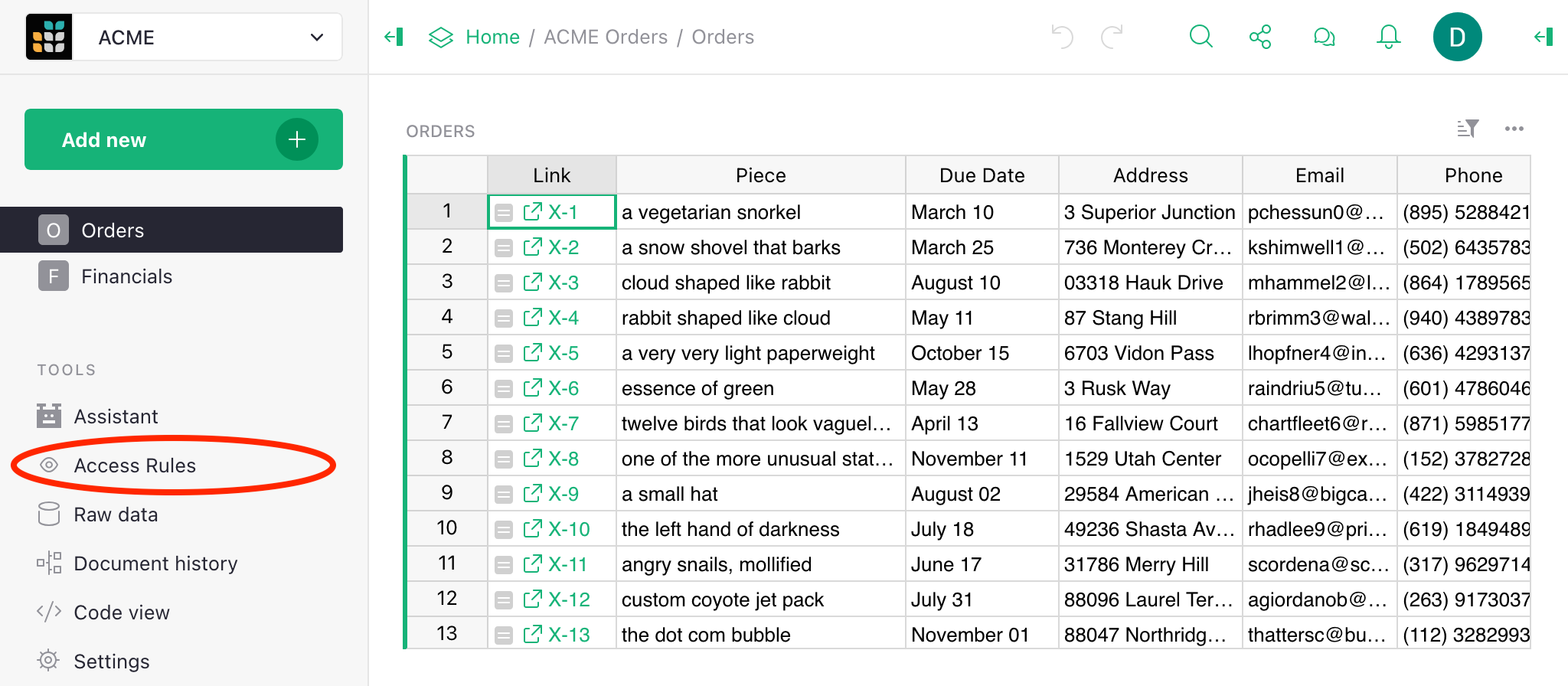
Task: Open the D user account menu
Action: (1457, 37)
